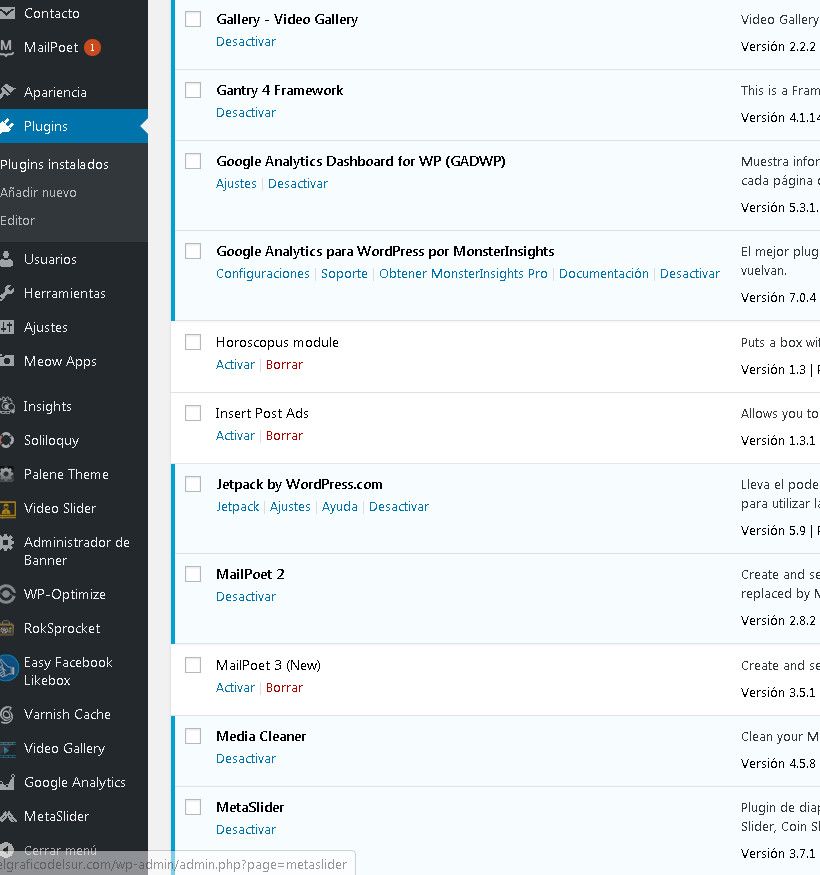Open MonsterInsights Documentación link
Viewport: 820px width, 875px height.
click(x=603, y=273)
